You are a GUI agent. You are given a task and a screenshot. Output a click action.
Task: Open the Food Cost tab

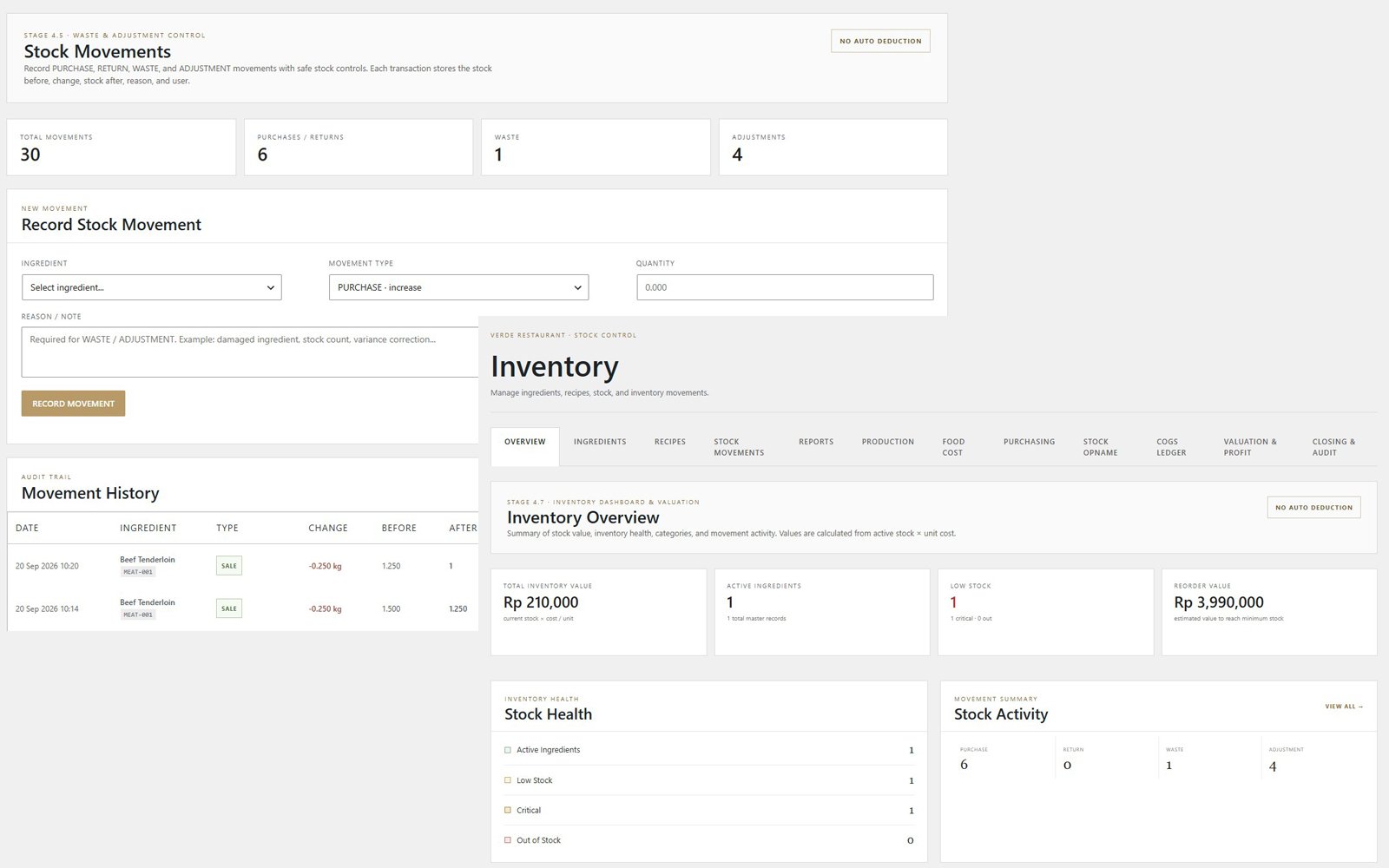click(x=953, y=447)
